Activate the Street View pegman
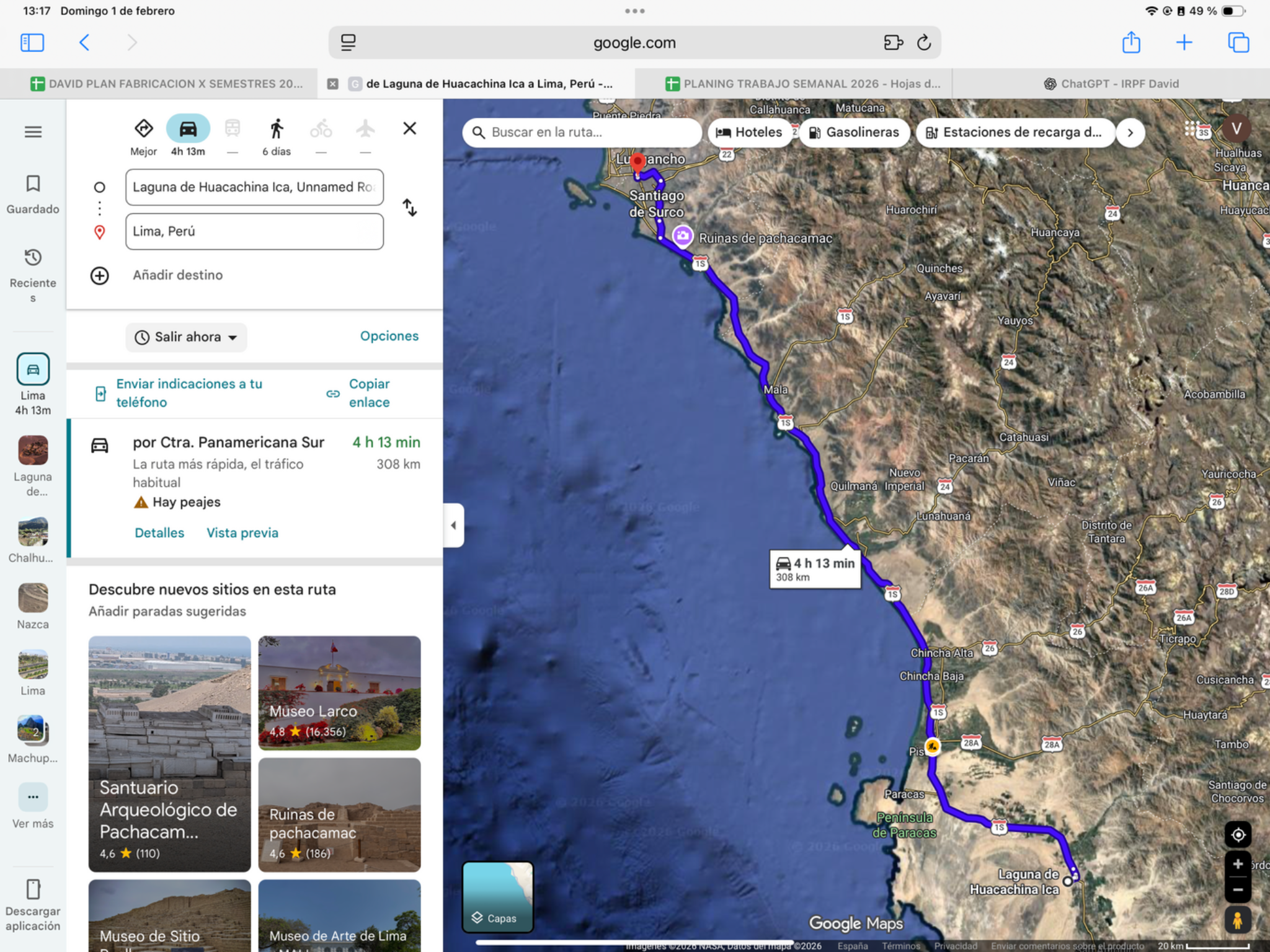 [x=1238, y=920]
